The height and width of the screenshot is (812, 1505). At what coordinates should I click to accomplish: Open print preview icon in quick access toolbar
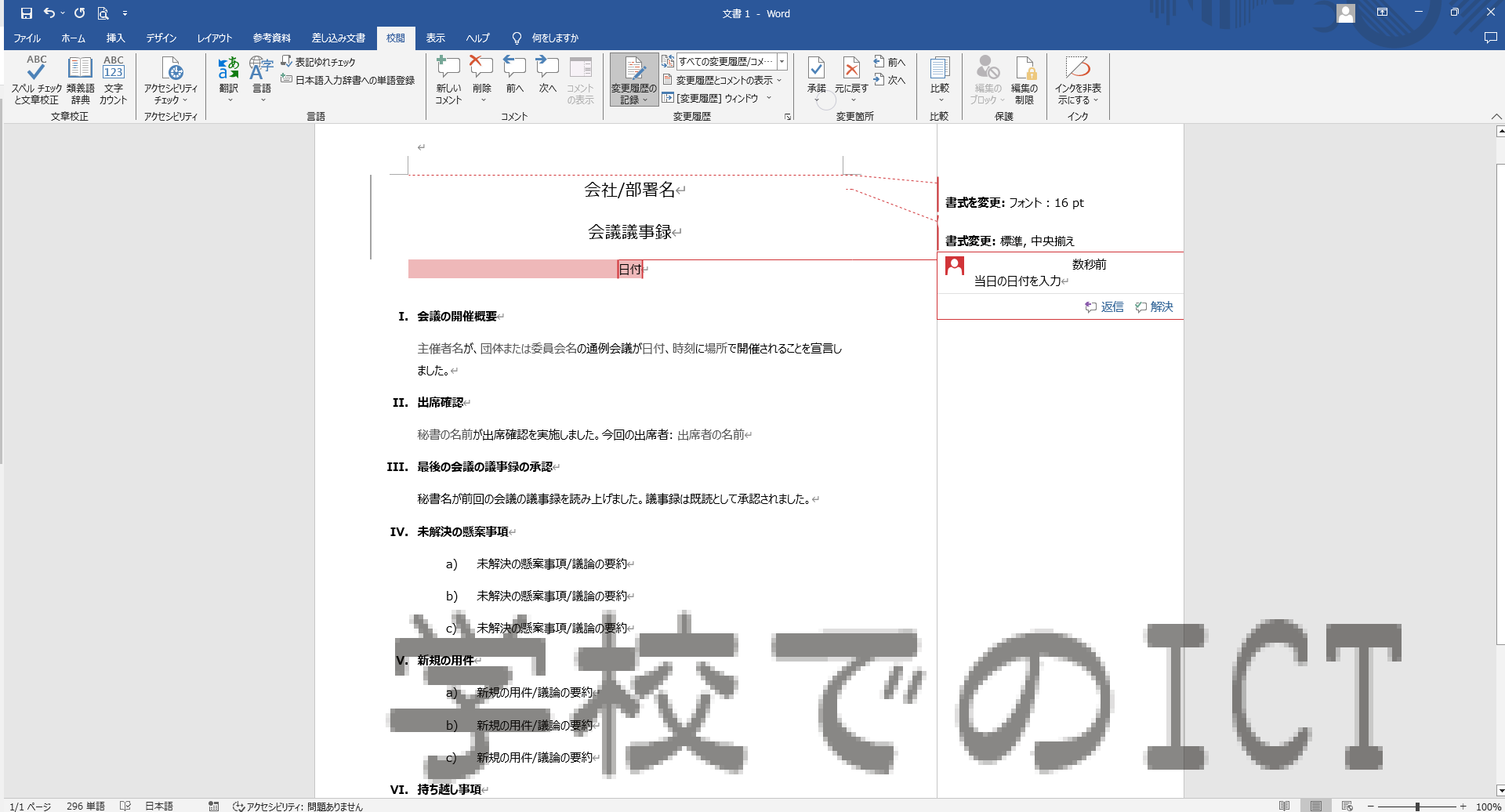coord(103,13)
